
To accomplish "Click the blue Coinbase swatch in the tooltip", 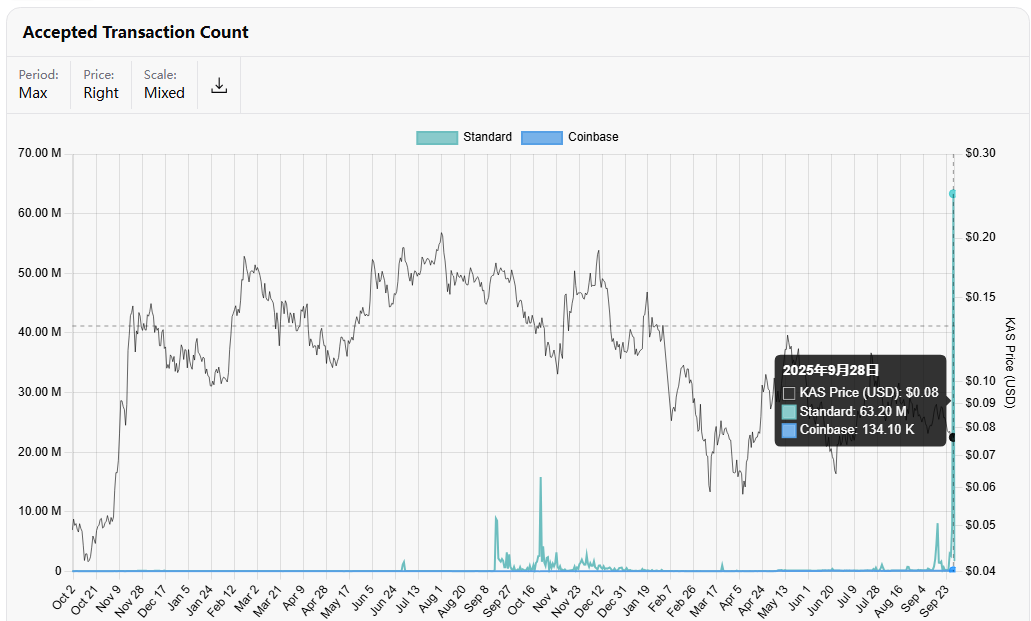I will (x=789, y=429).
